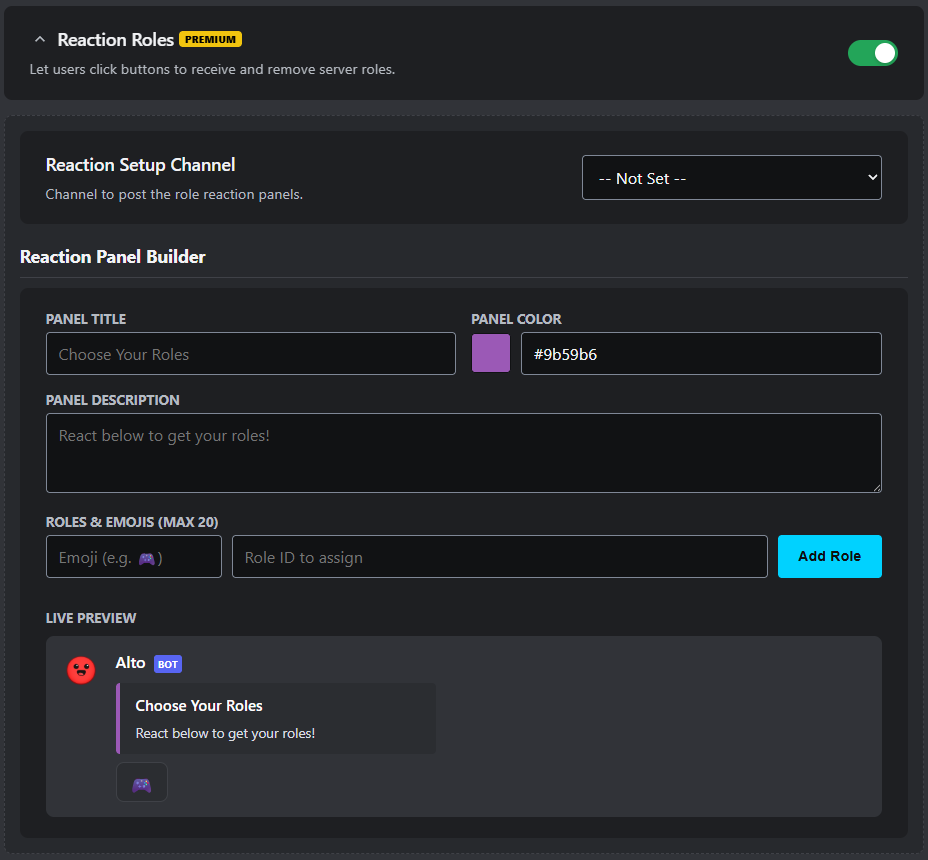Click into the Panel Description textarea
This screenshot has height=860, width=928.
coord(463,453)
